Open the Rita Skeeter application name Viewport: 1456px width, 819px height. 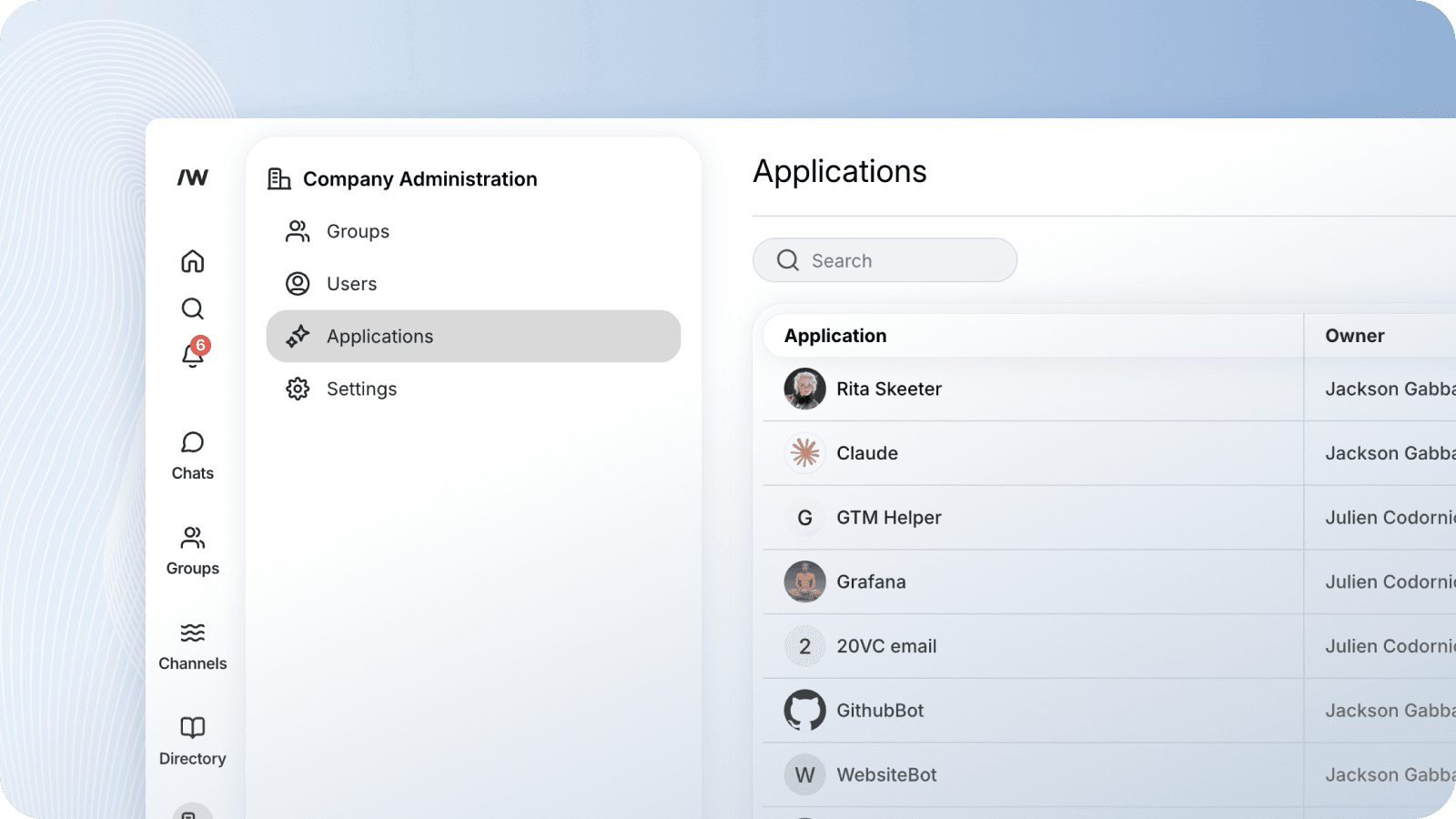889,389
